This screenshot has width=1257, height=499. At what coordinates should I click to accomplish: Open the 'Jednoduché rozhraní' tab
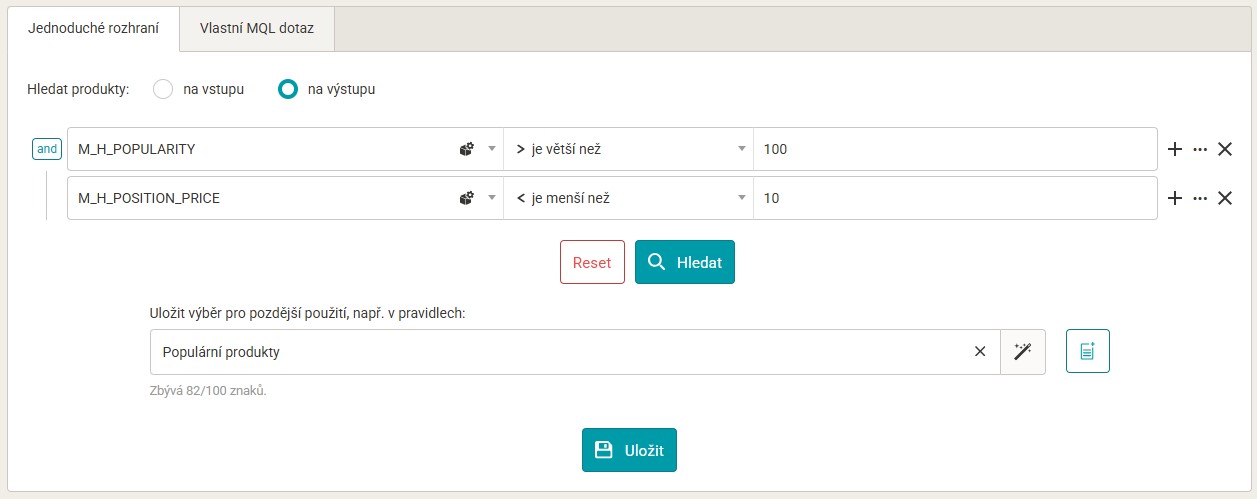pos(92,28)
